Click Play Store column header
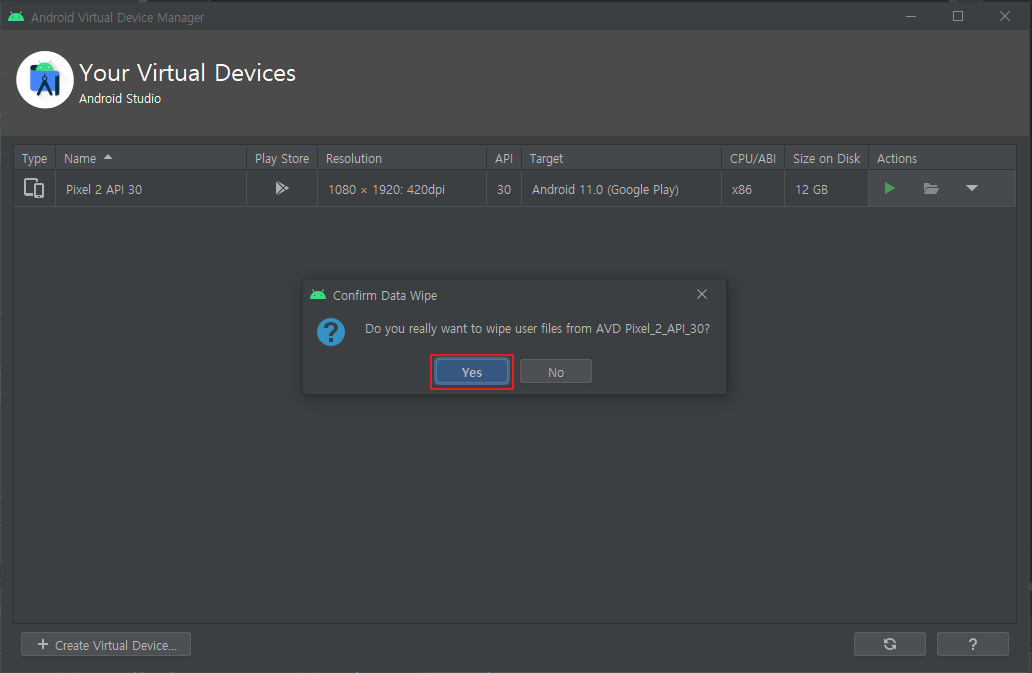 [282, 159]
